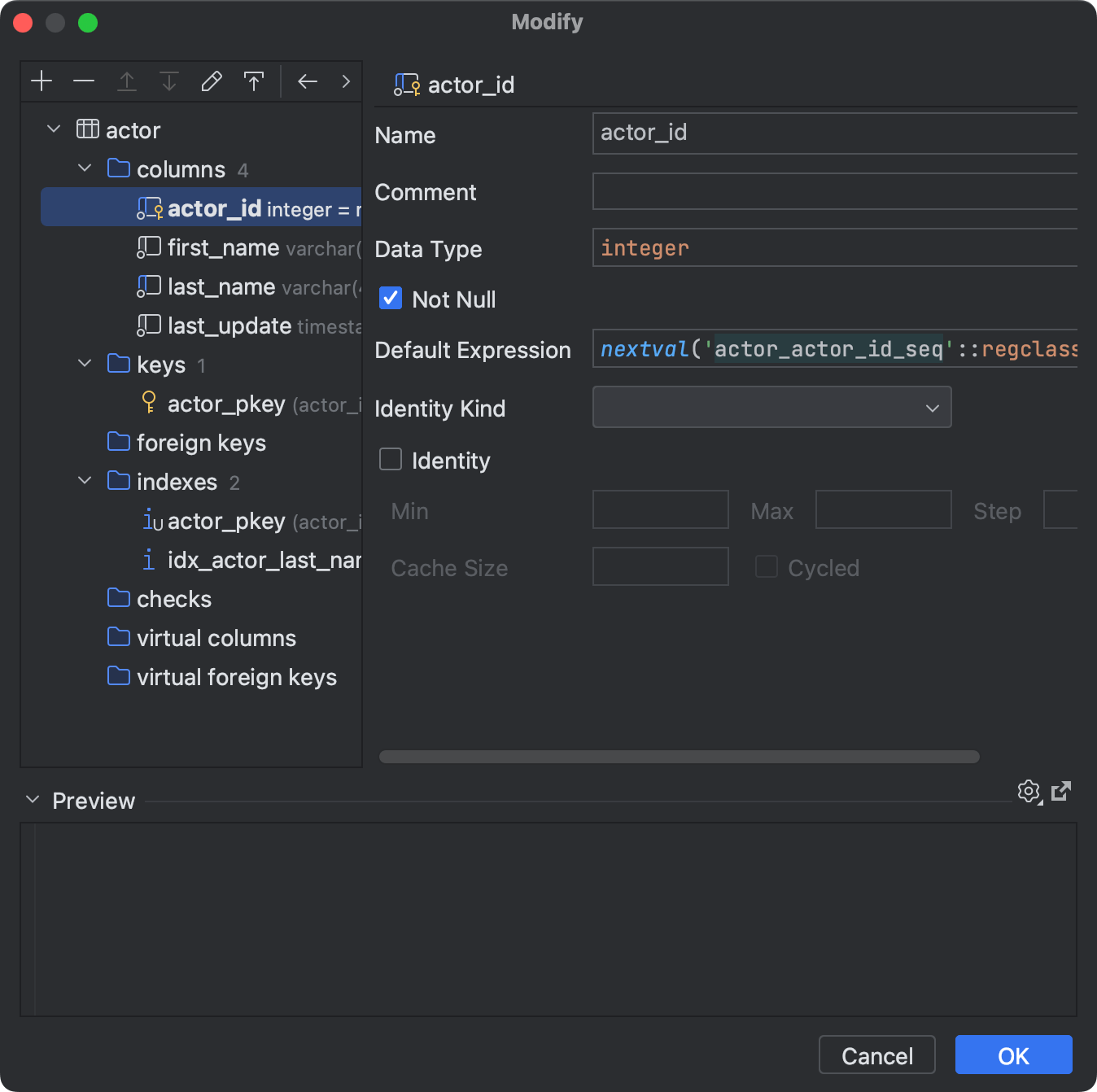Image resolution: width=1097 pixels, height=1092 pixels.
Task: Navigate back using the left arrow icon
Action: (x=307, y=81)
